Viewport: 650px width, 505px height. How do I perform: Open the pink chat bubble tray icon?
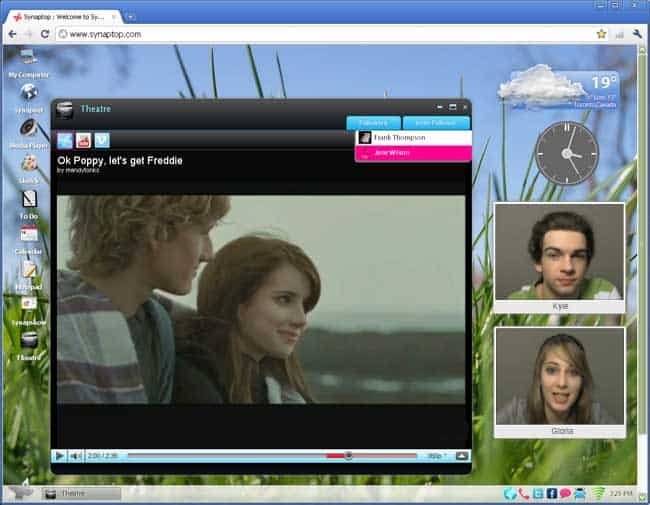pyautogui.click(x=565, y=493)
